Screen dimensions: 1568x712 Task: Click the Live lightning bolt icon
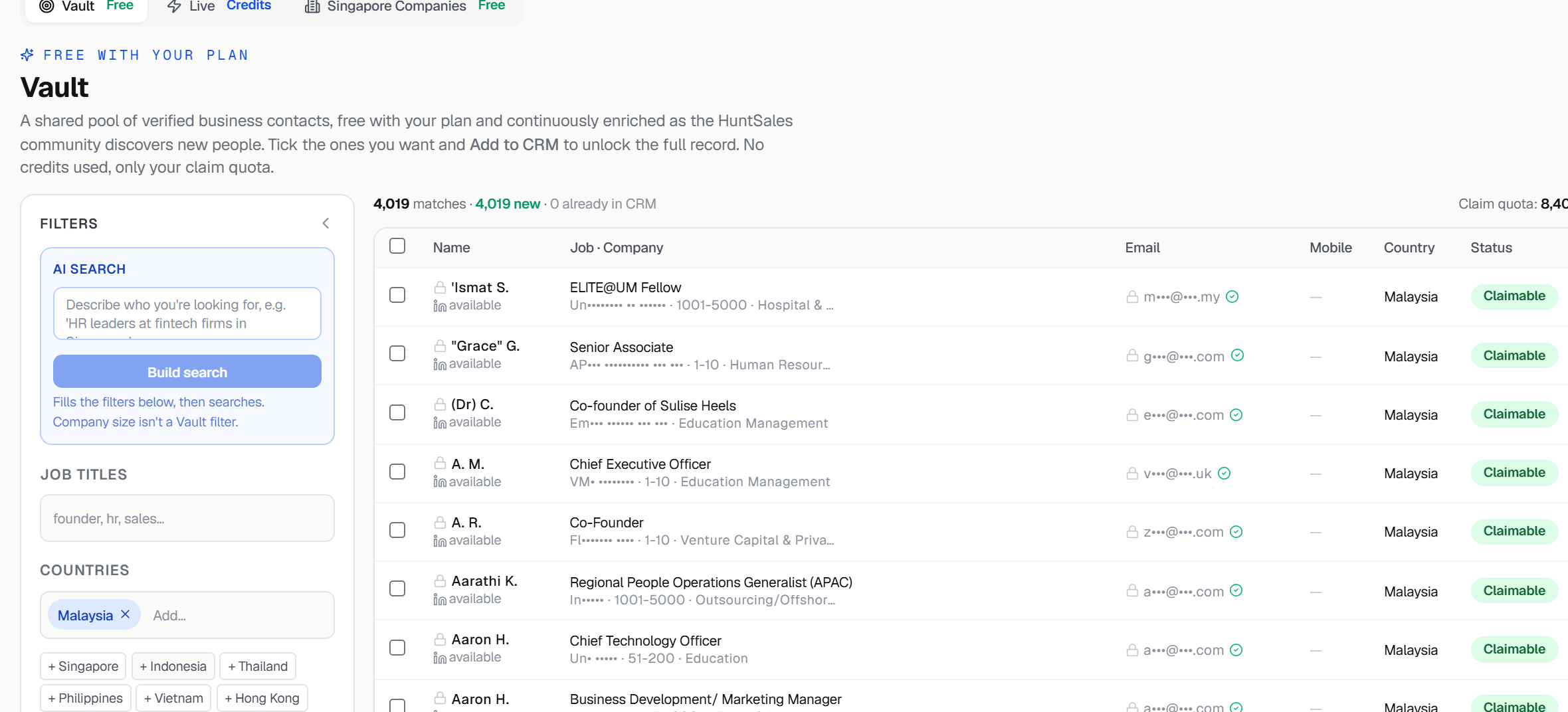click(174, 7)
